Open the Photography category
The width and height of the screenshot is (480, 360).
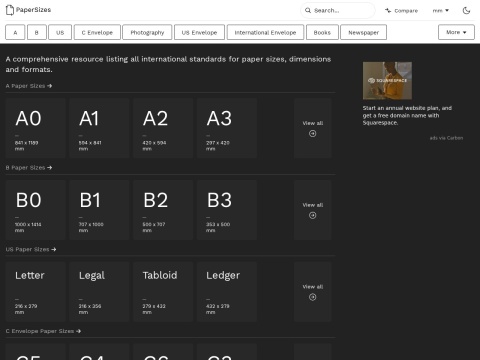pos(147,32)
